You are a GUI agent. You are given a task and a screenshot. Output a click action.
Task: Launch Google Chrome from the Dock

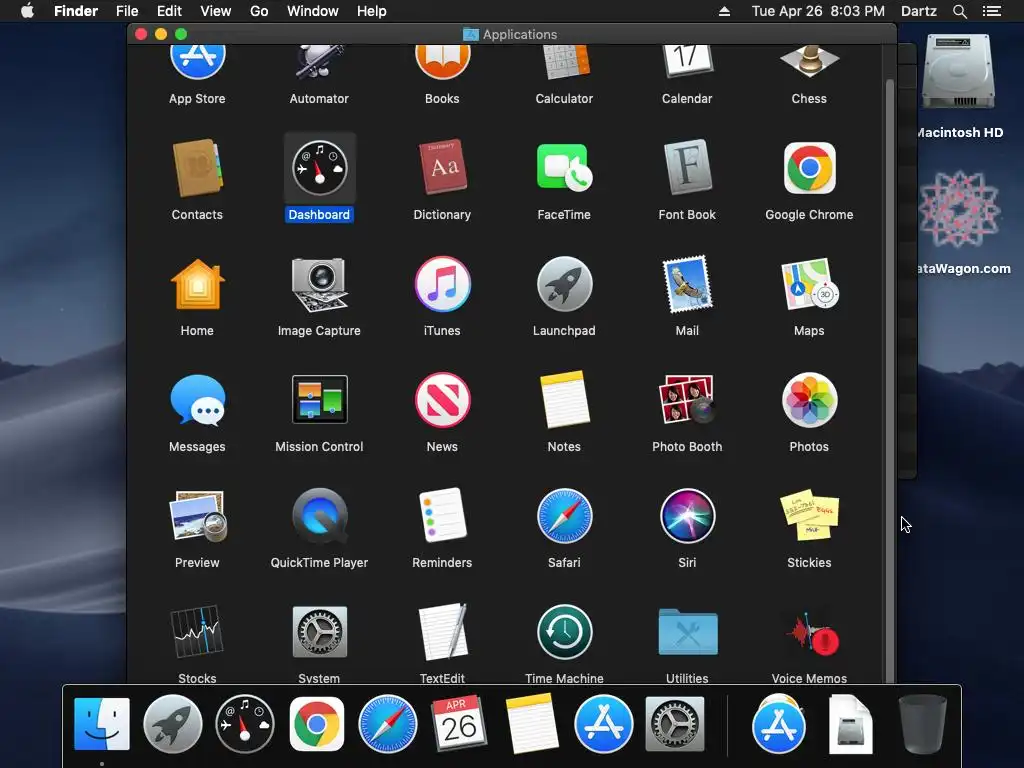coord(317,724)
